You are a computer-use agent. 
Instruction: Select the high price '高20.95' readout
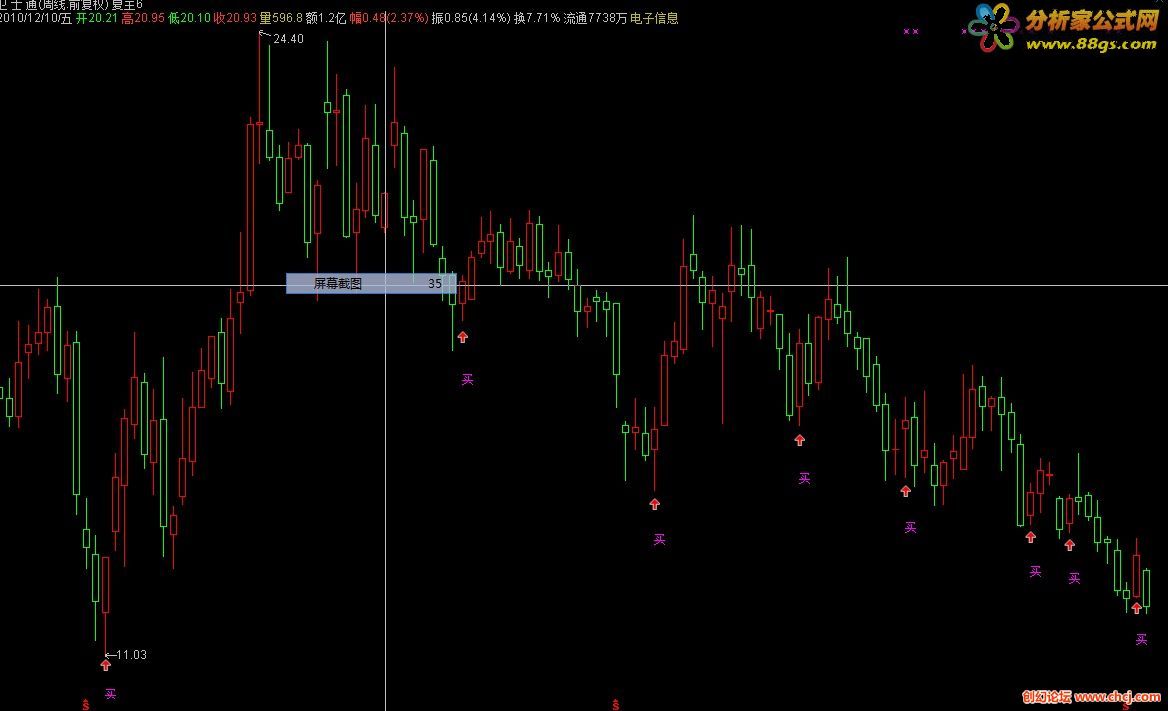point(143,18)
